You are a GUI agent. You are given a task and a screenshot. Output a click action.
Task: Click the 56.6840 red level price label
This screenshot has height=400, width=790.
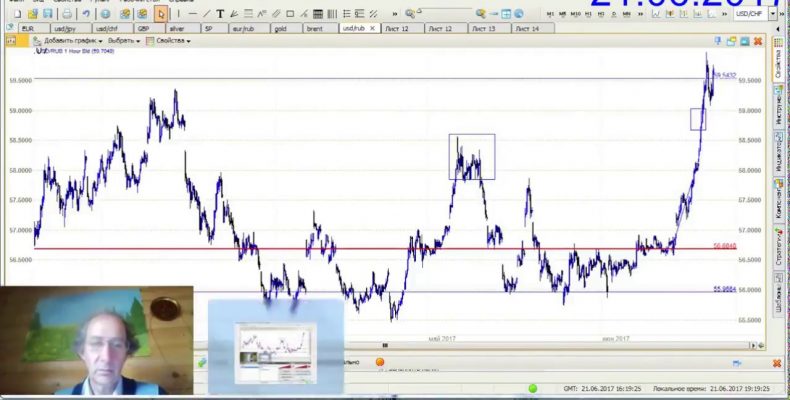(x=725, y=246)
